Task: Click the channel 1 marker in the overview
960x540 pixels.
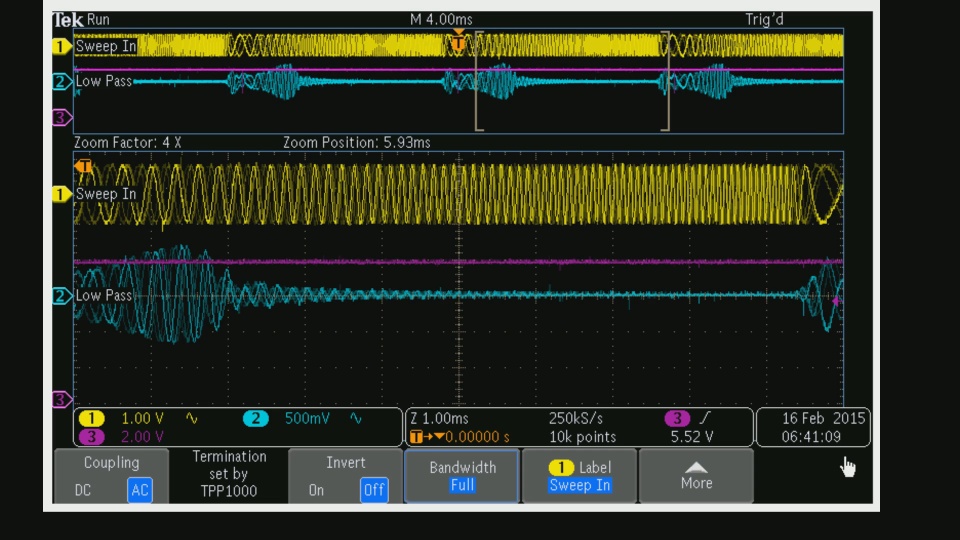Action: (x=62, y=46)
